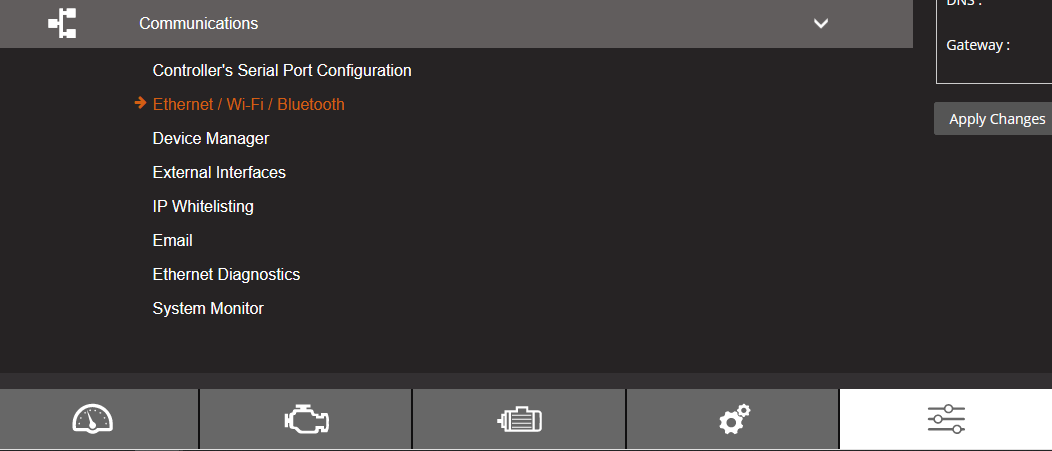
Task: Open System Monitor
Action: pyautogui.click(x=208, y=308)
